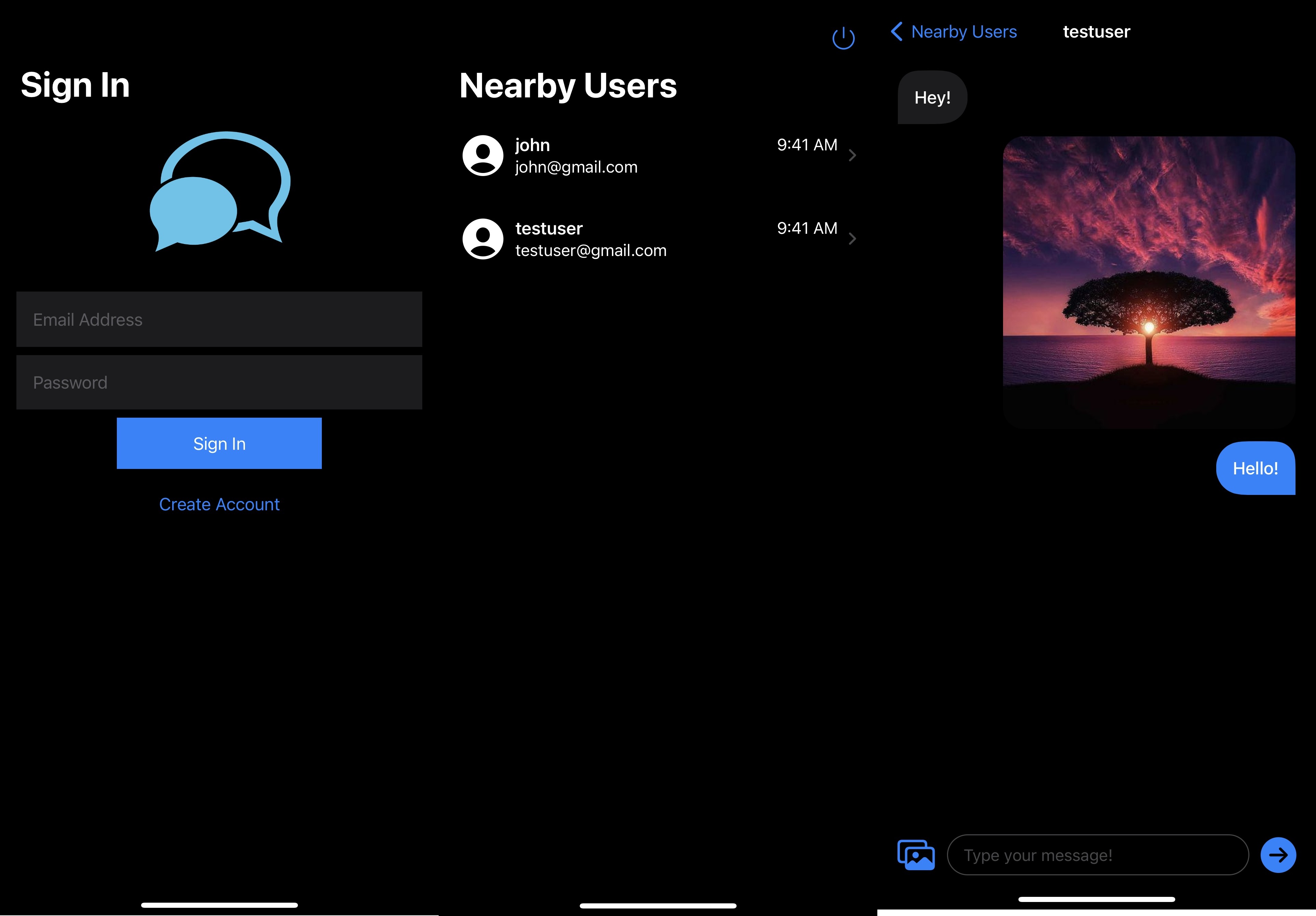Focus the Password field
The image size is (1316, 916).
[x=219, y=382]
